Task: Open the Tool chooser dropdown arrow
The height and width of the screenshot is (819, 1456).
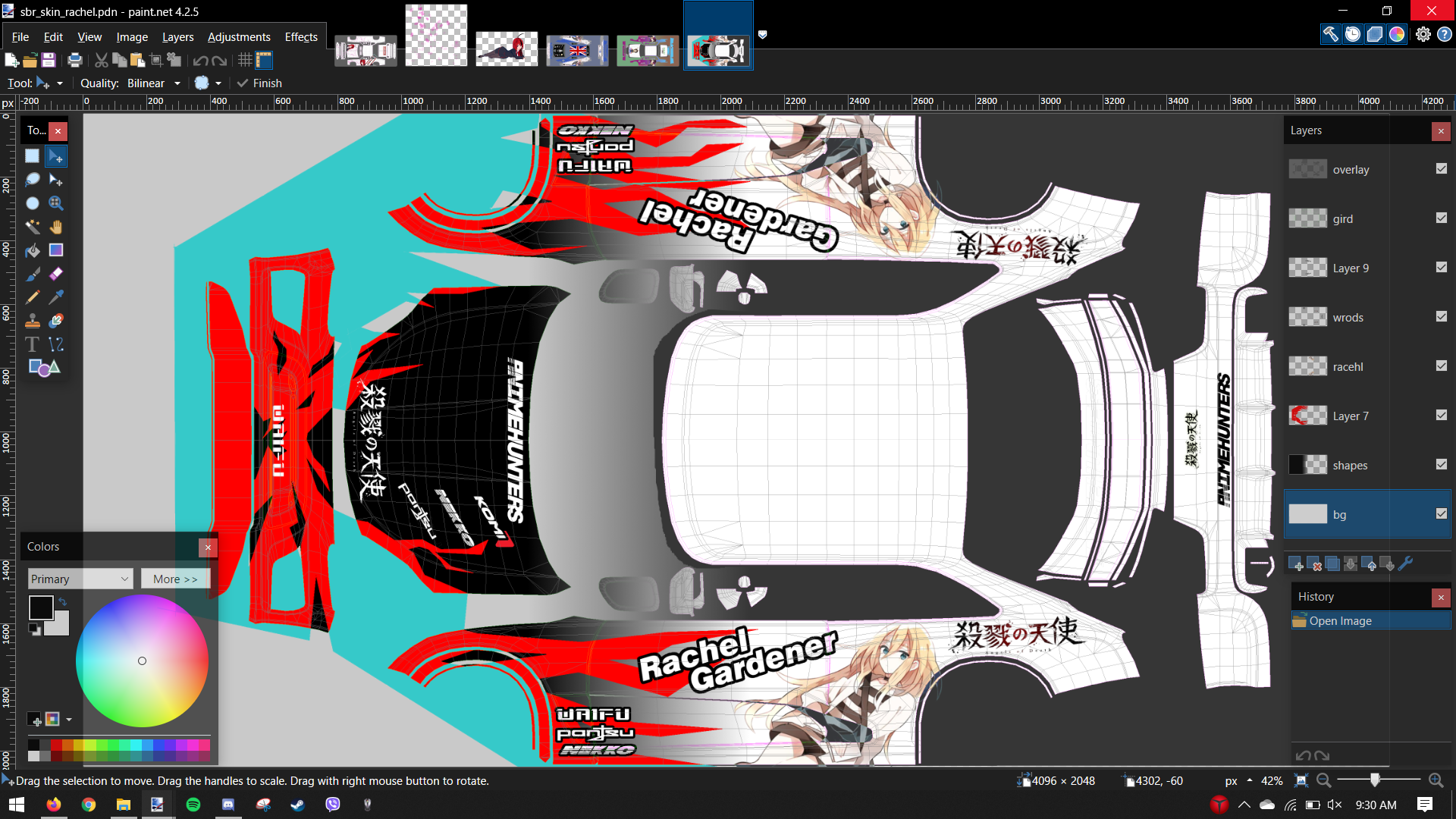Action: (59, 83)
